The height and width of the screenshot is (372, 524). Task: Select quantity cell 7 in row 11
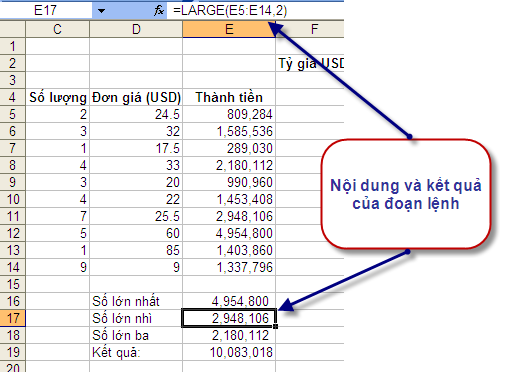(57, 216)
